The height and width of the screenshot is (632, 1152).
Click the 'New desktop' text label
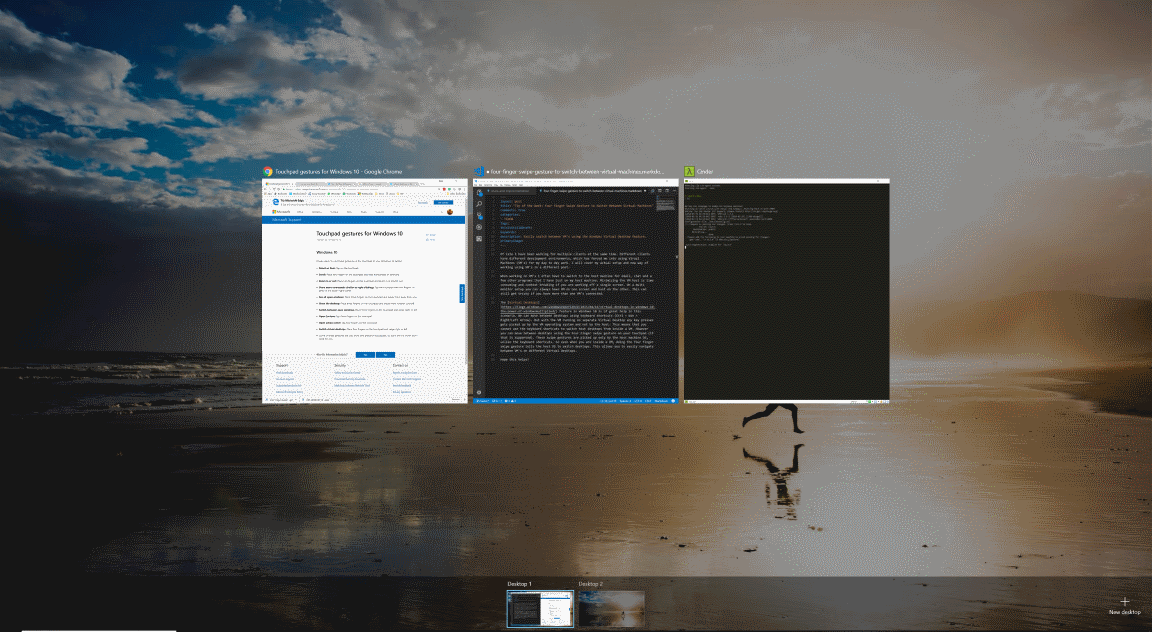pos(1125,612)
